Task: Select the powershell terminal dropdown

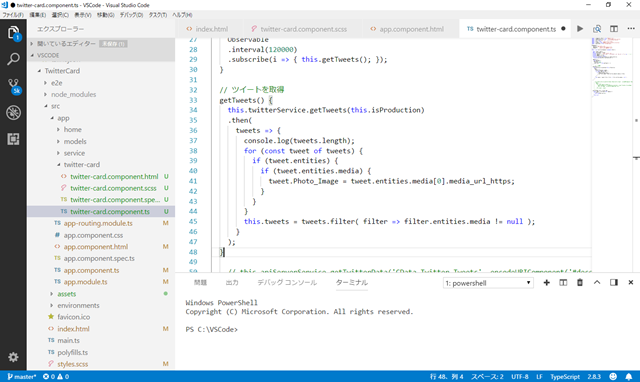Action: pos(488,283)
